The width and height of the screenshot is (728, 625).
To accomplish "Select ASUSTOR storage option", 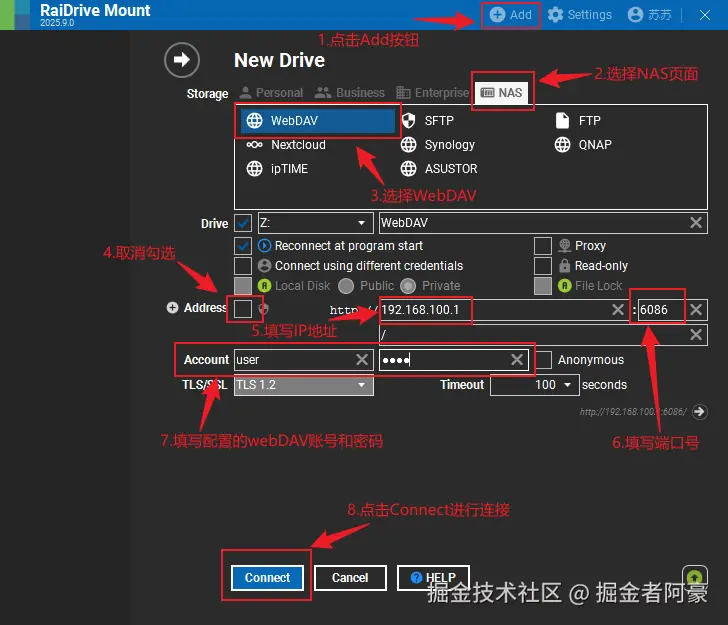I will (439, 169).
